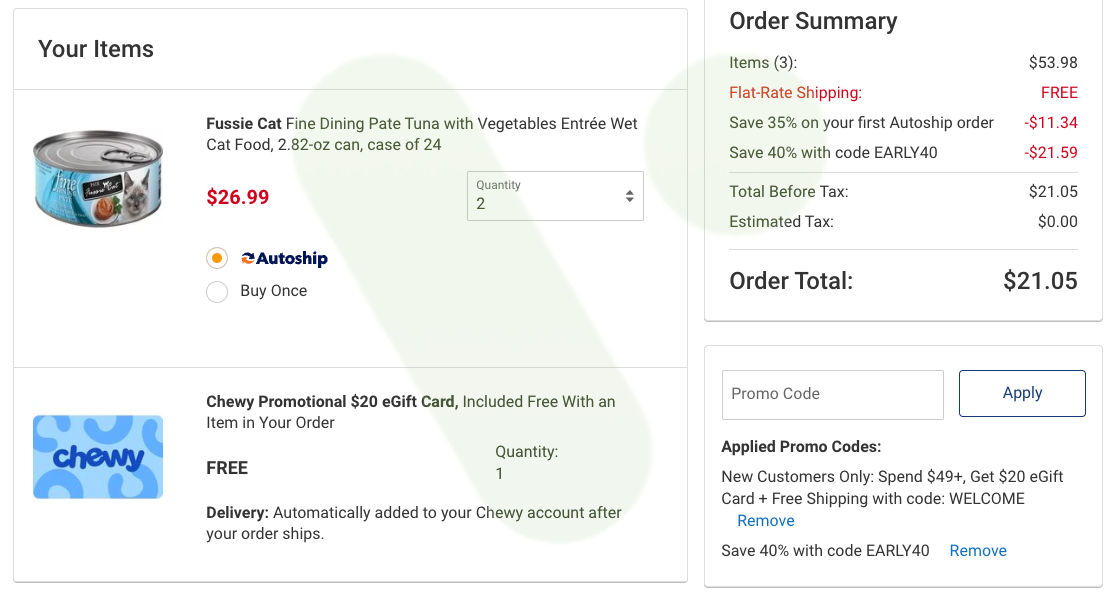Open the Quantity dropdown

[x=555, y=196]
